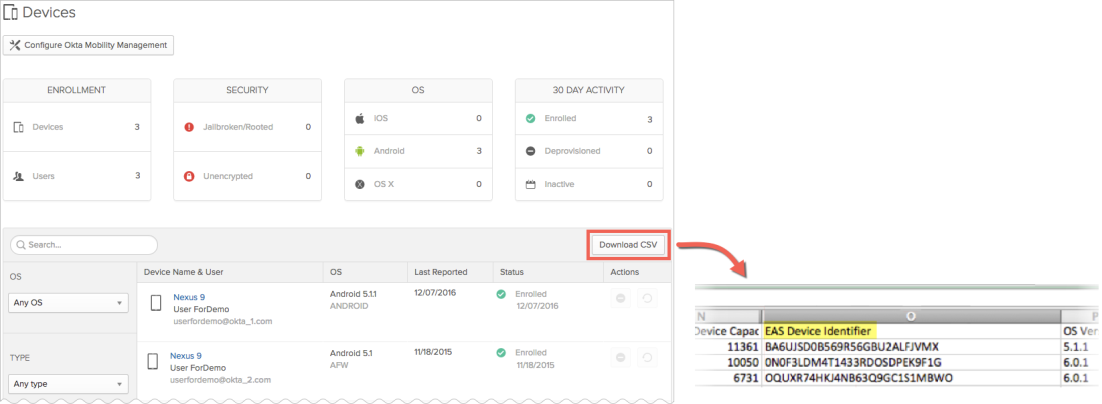The height and width of the screenshot is (404, 1102).
Task: Click the Jailbroken/Rooted warning icon
Action: pyautogui.click(x=189, y=127)
